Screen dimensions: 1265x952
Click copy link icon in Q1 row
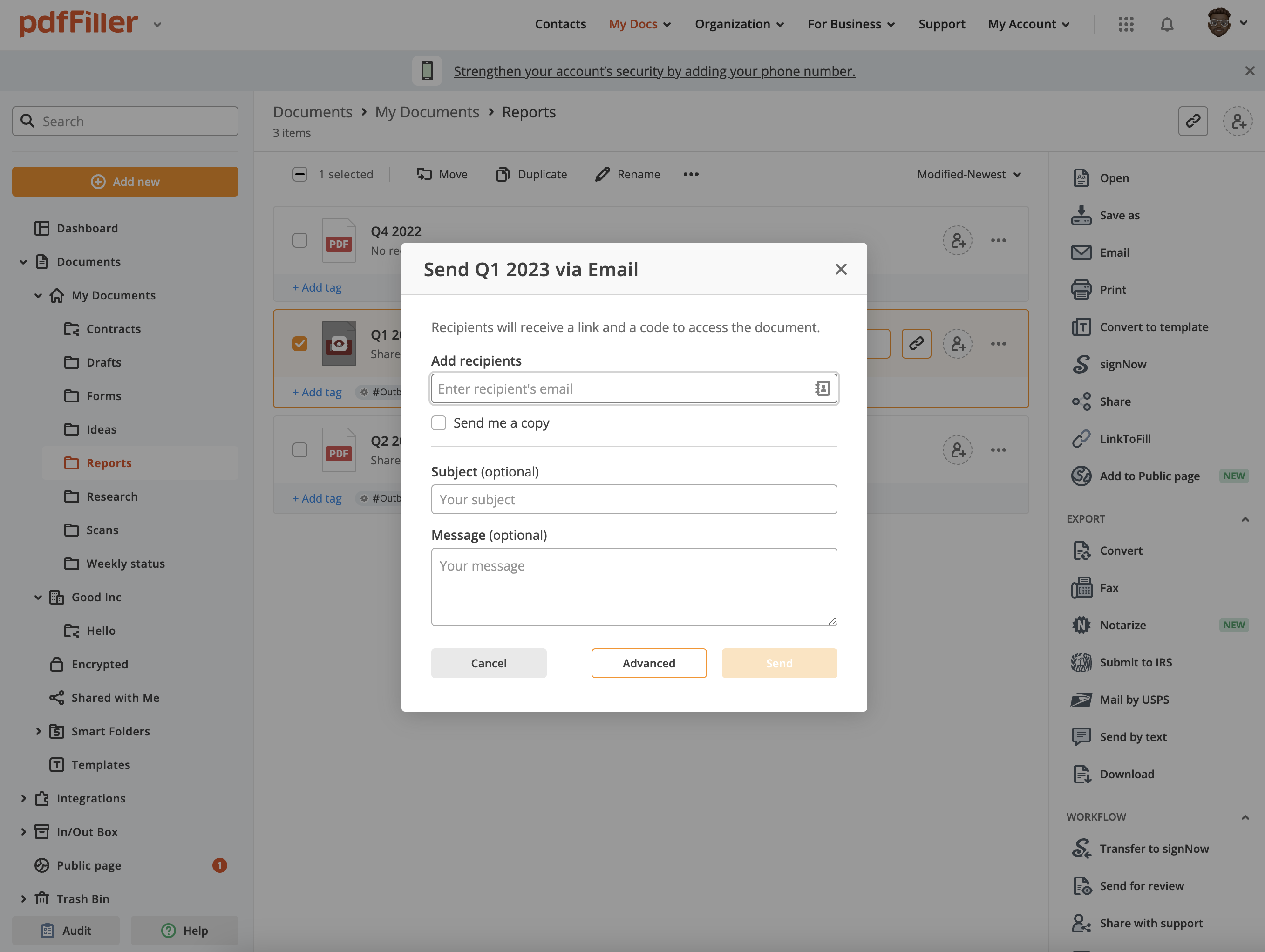916,344
